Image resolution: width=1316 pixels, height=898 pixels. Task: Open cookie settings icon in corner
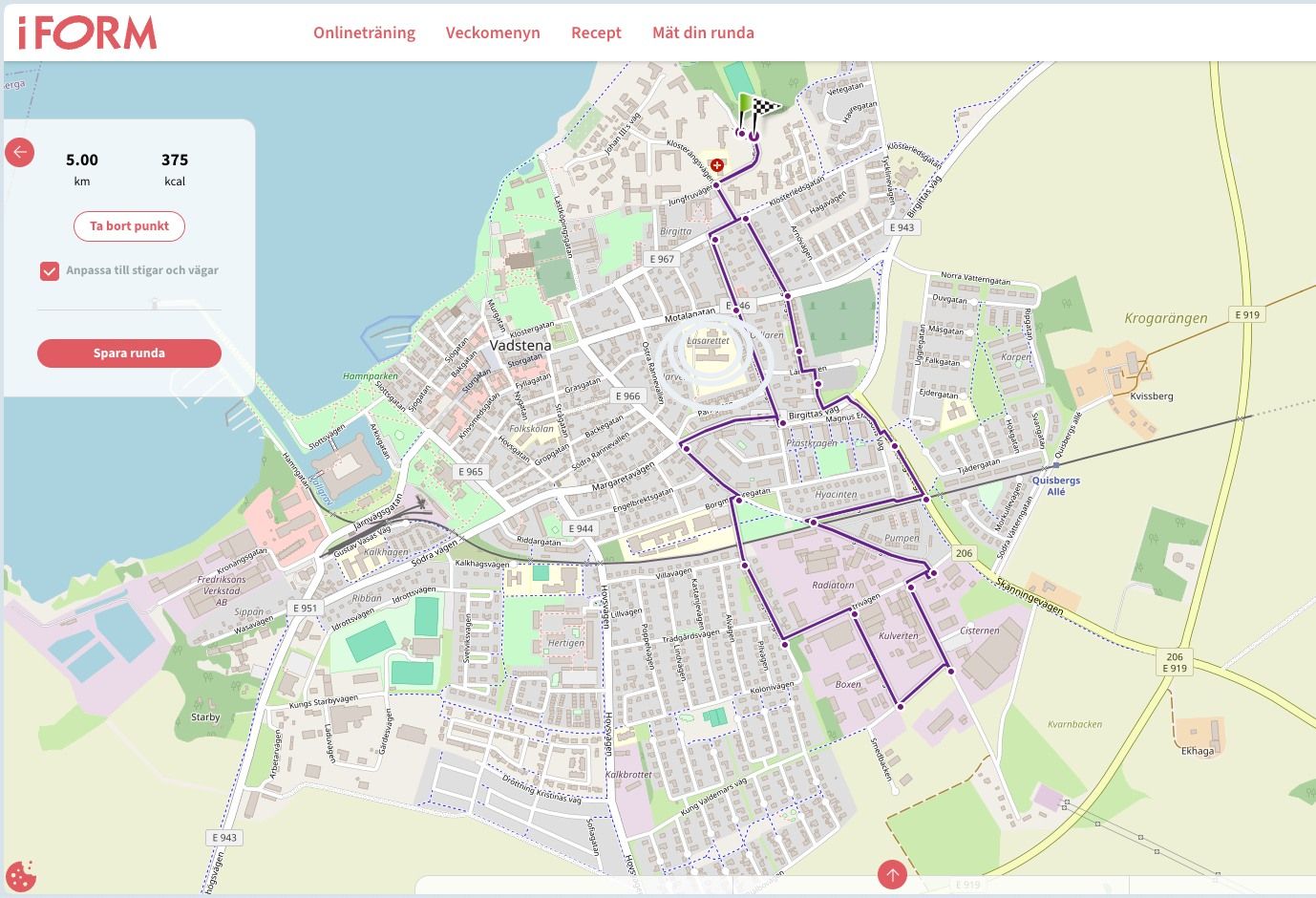(x=20, y=875)
